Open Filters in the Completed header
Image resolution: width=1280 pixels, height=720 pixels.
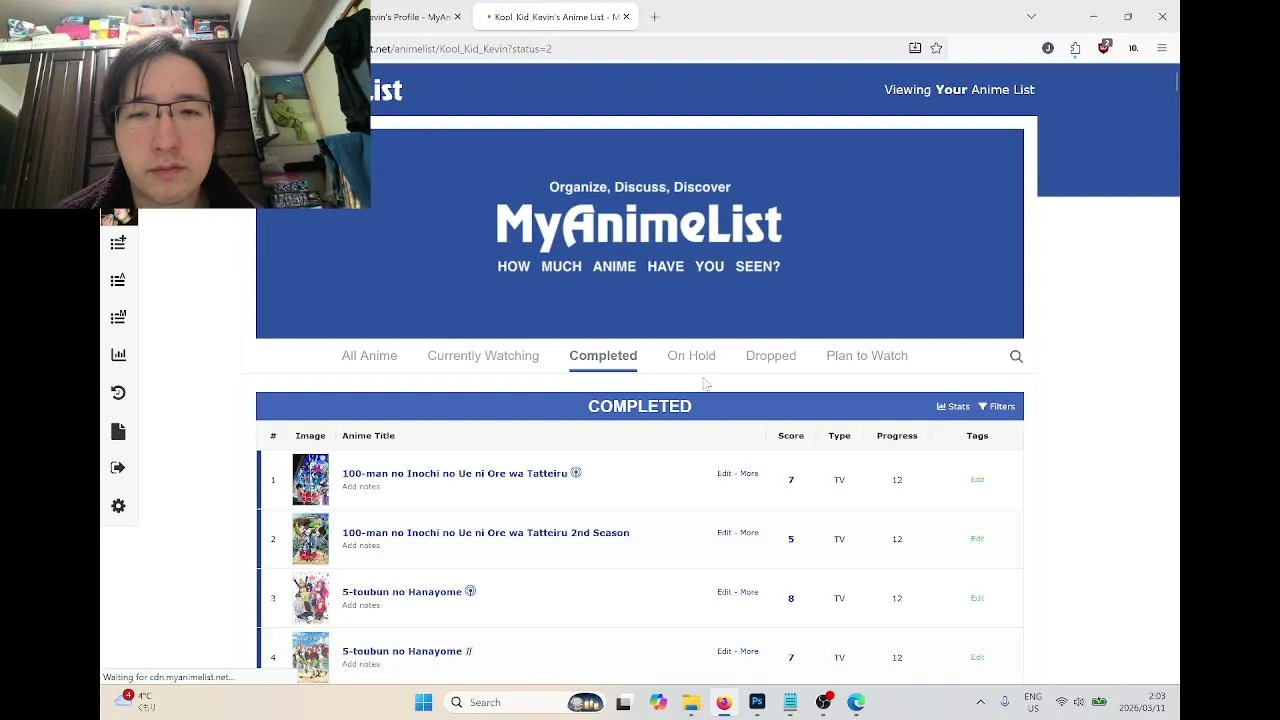[997, 407]
